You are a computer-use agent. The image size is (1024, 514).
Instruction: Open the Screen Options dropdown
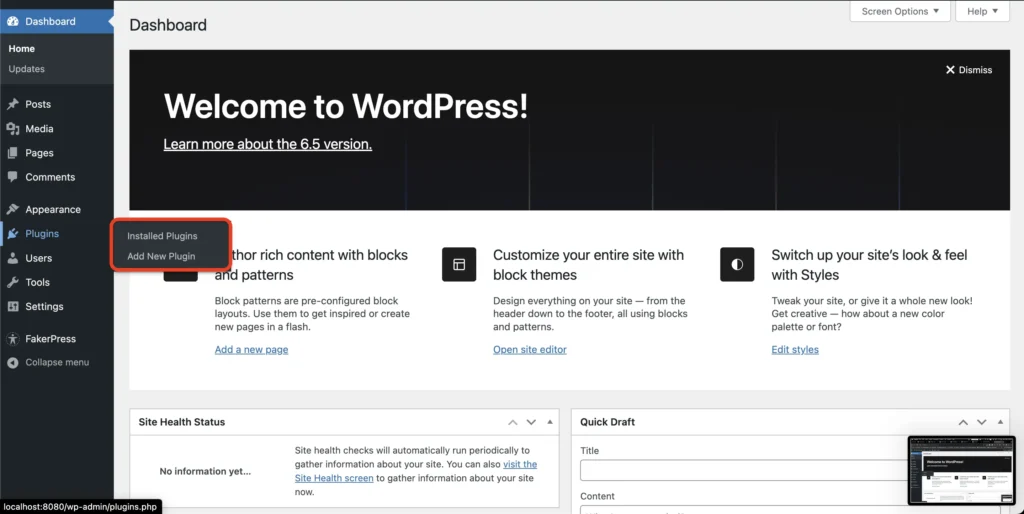pos(900,12)
